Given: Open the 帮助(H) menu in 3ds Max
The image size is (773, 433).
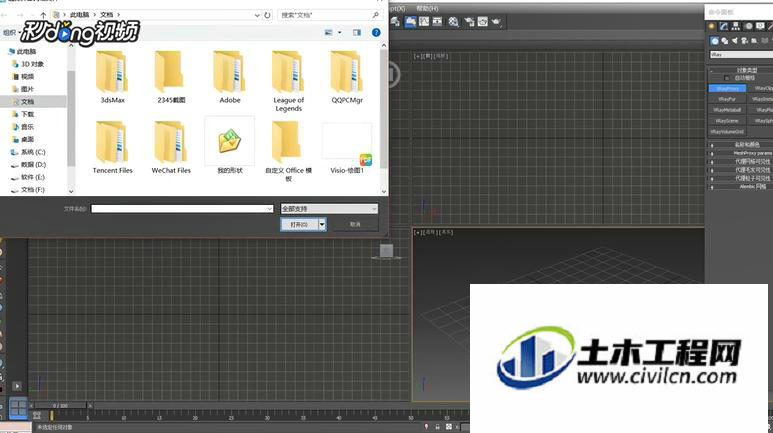Looking at the screenshot, I should 427,8.
